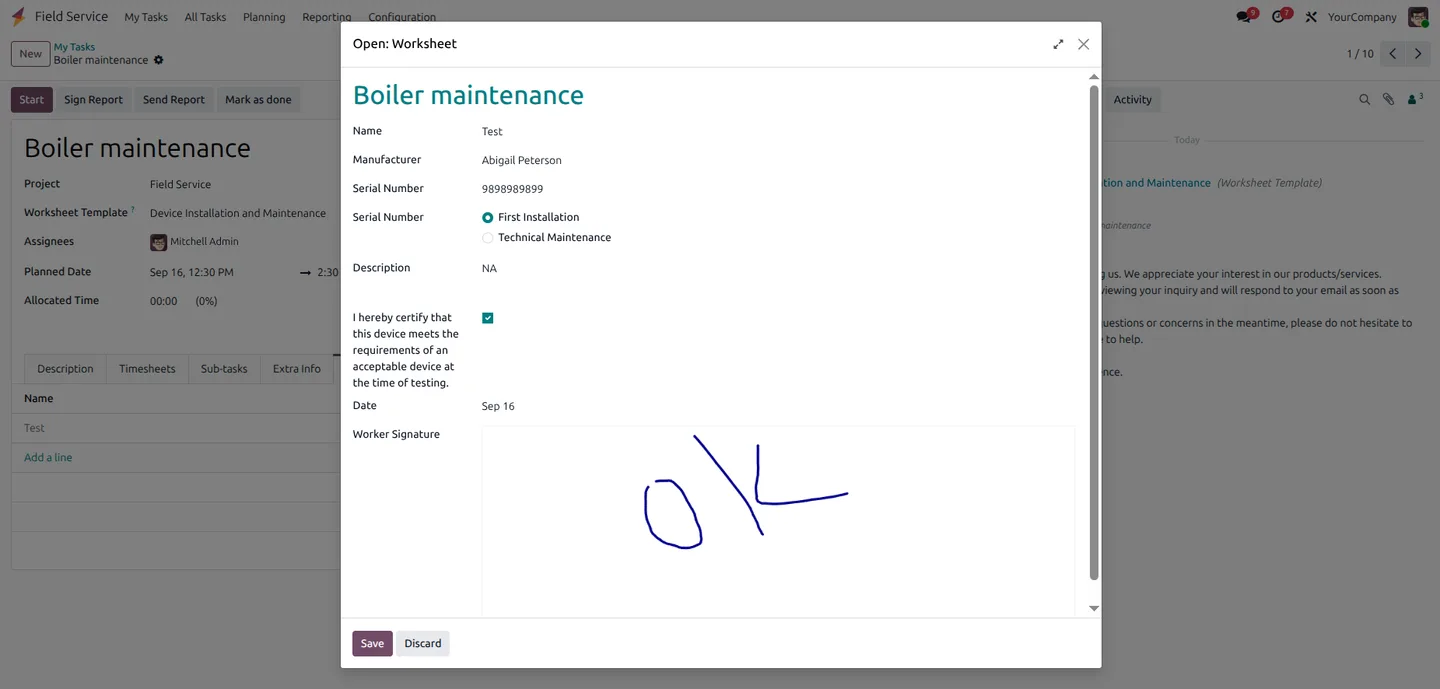Click the dialog scrollbar up arrow

pos(1094,77)
